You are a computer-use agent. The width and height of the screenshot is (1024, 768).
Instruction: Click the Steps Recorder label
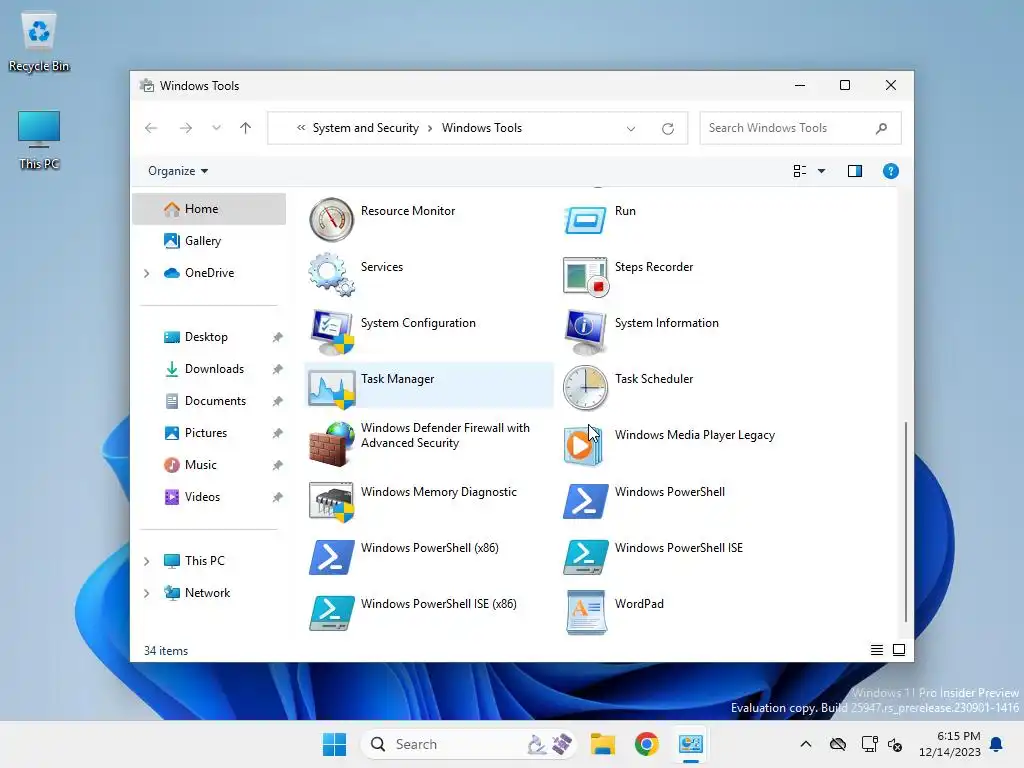tap(654, 267)
